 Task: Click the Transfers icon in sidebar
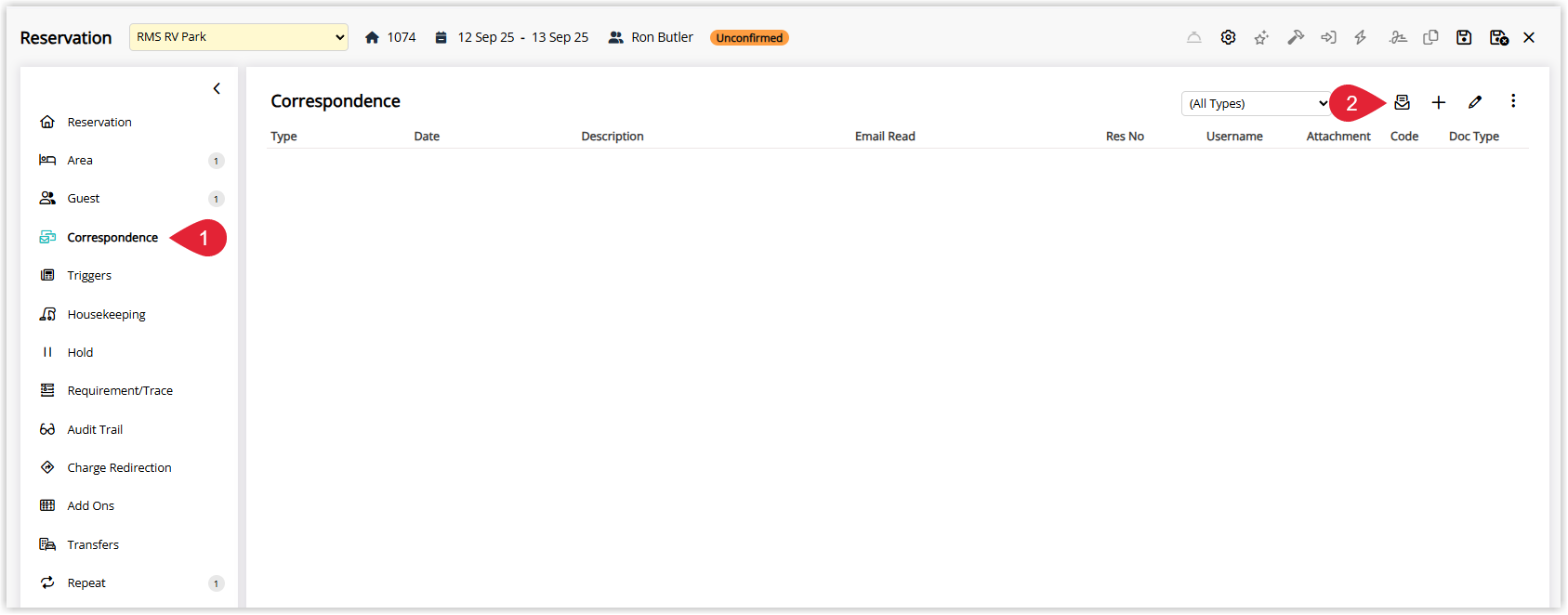pyautogui.click(x=47, y=544)
